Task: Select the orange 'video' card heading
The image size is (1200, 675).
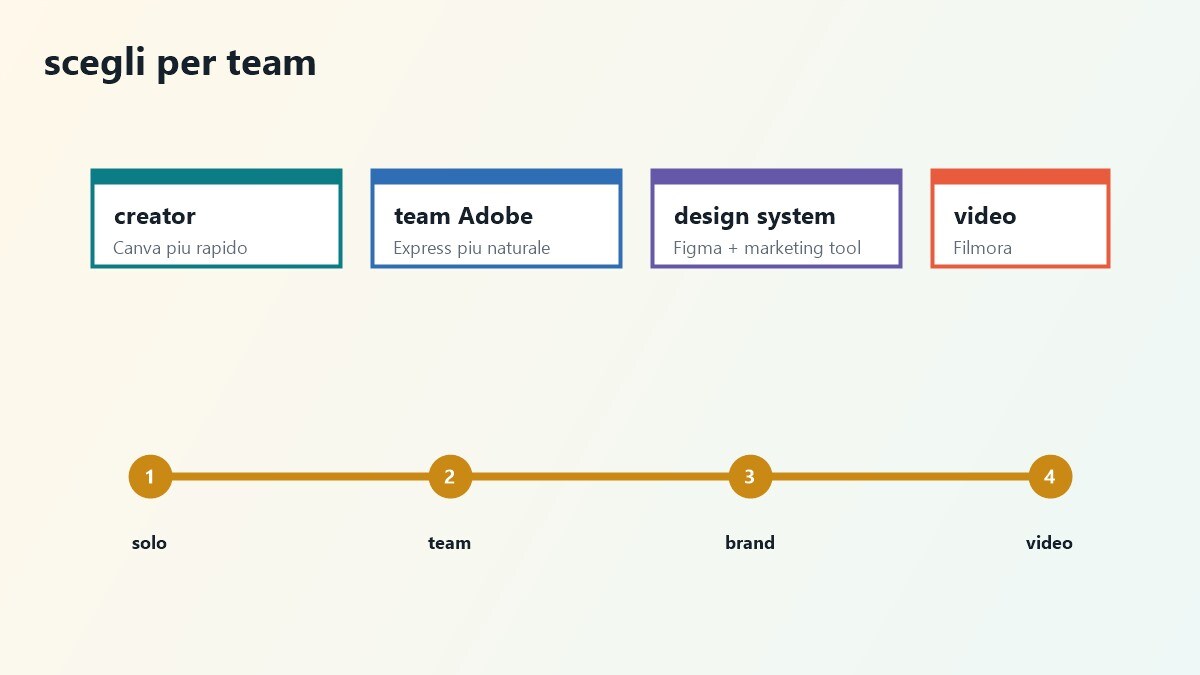Action: (985, 216)
